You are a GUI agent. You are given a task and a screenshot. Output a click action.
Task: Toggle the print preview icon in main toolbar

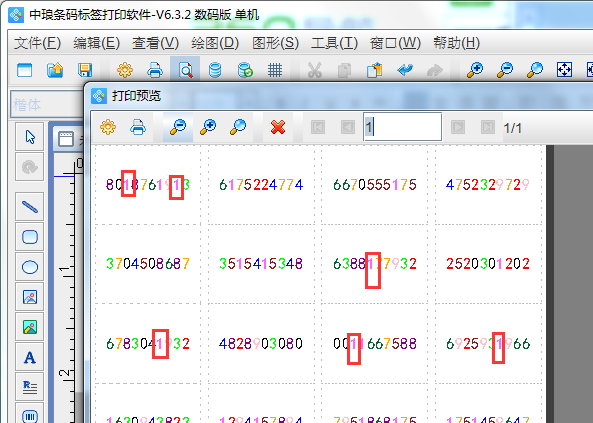(x=185, y=70)
